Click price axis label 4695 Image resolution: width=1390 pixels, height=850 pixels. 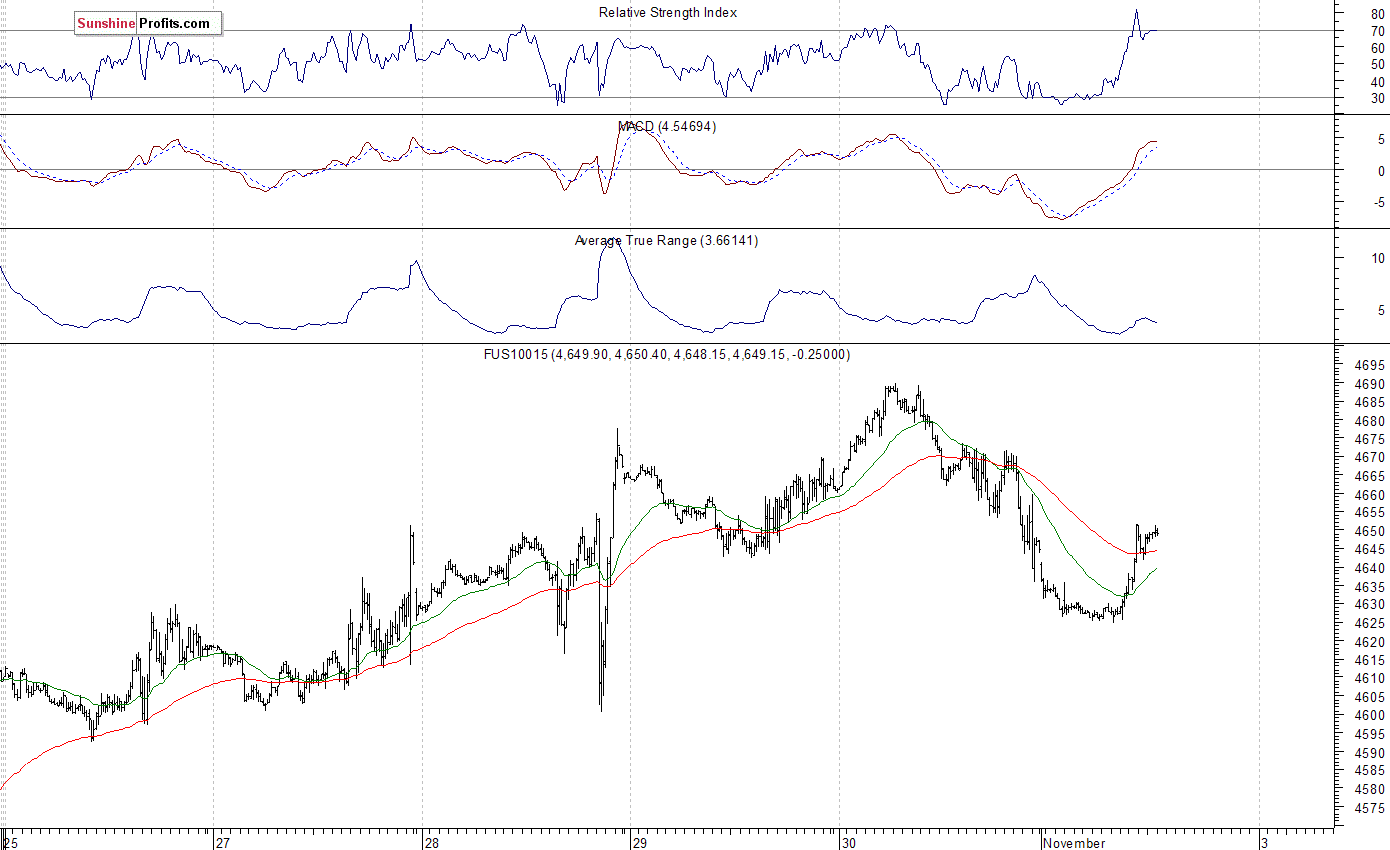click(1370, 366)
